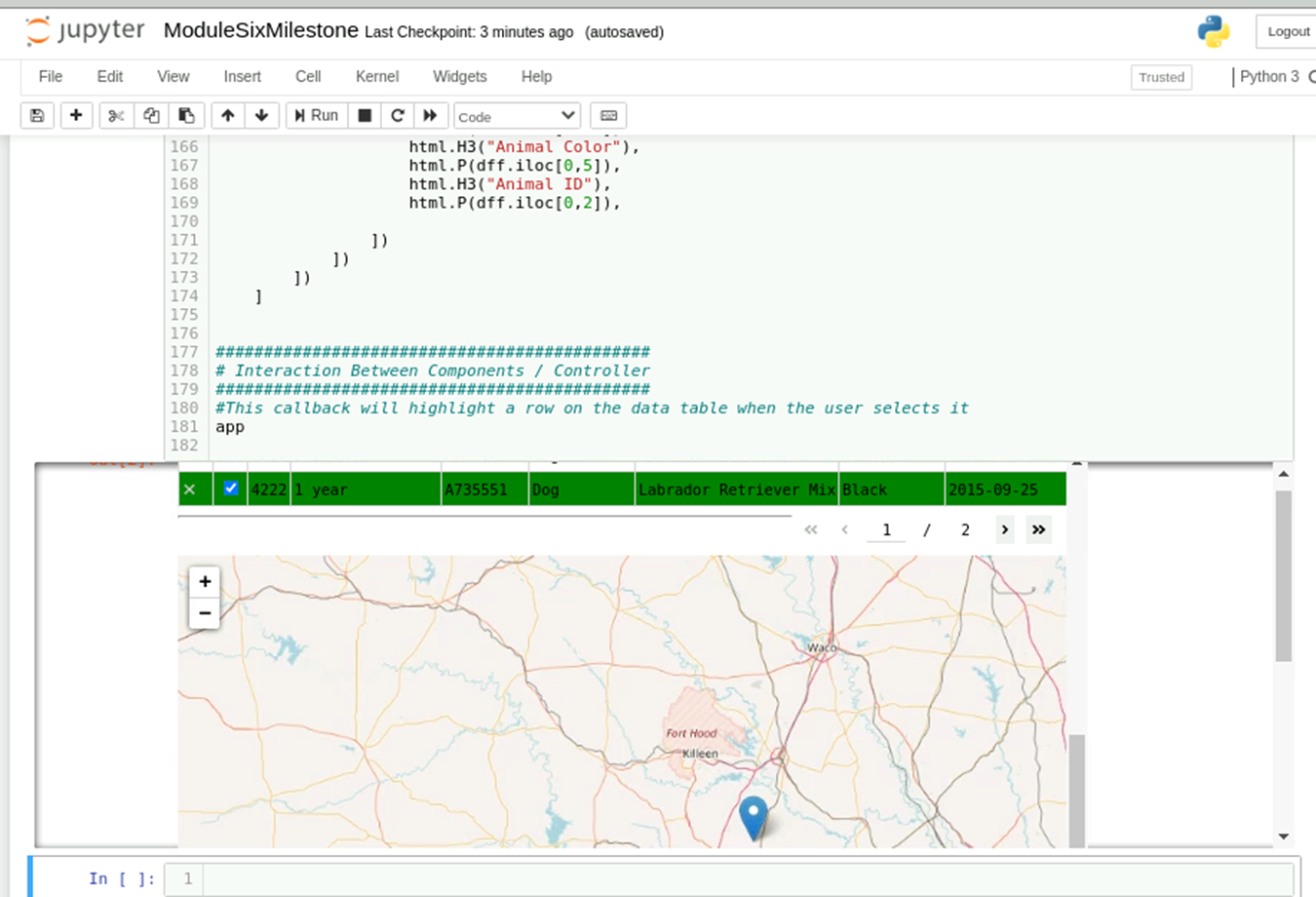The height and width of the screenshot is (897, 1316).
Task: Rename notebook via ModuleSixMilestone title
Action: point(261,30)
